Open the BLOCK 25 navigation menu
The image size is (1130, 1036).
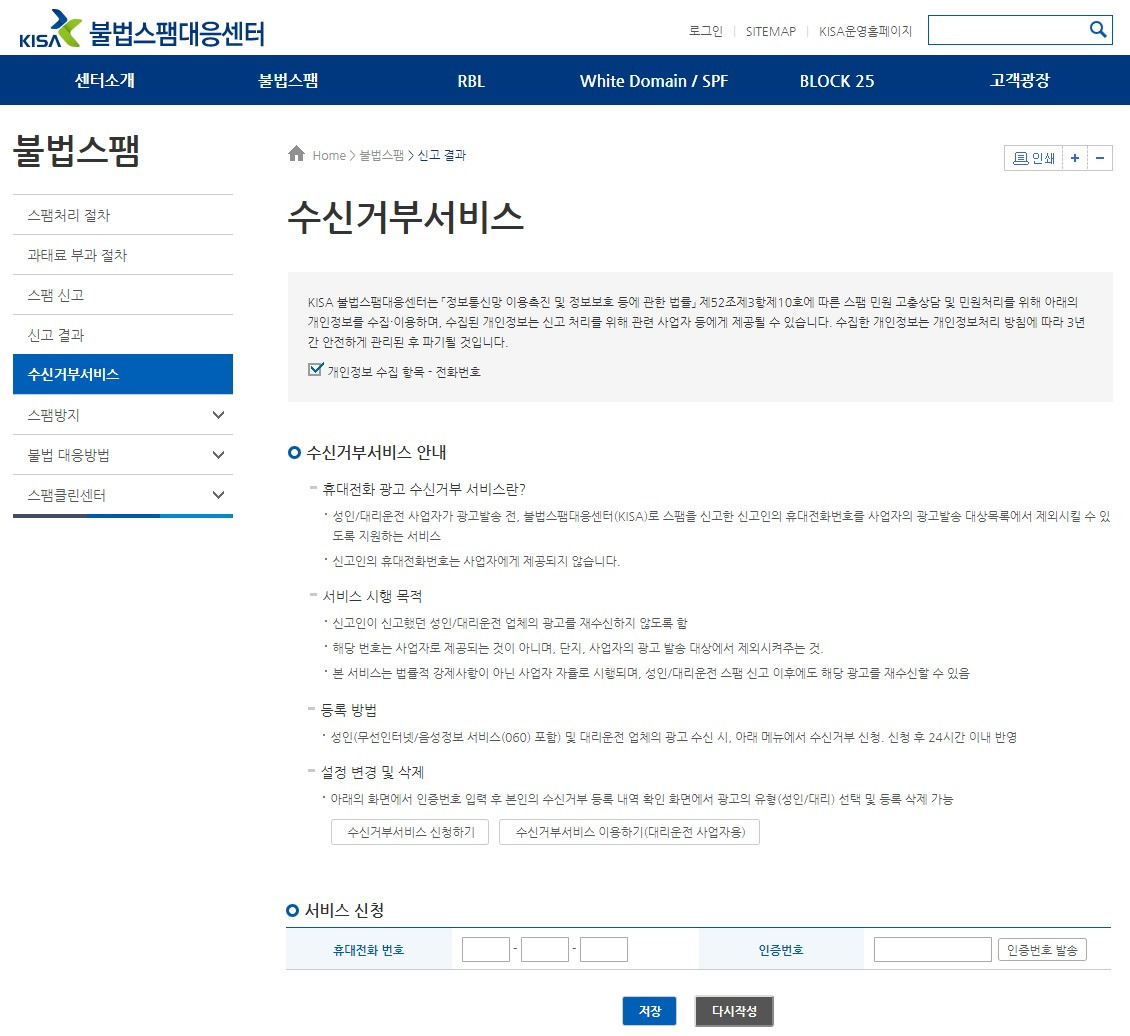click(x=837, y=81)
